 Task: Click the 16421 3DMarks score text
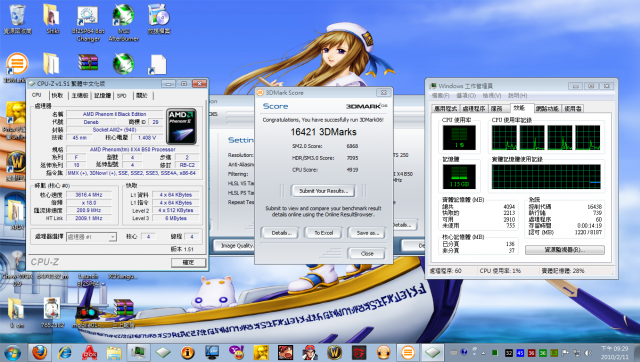click(323, 132)
